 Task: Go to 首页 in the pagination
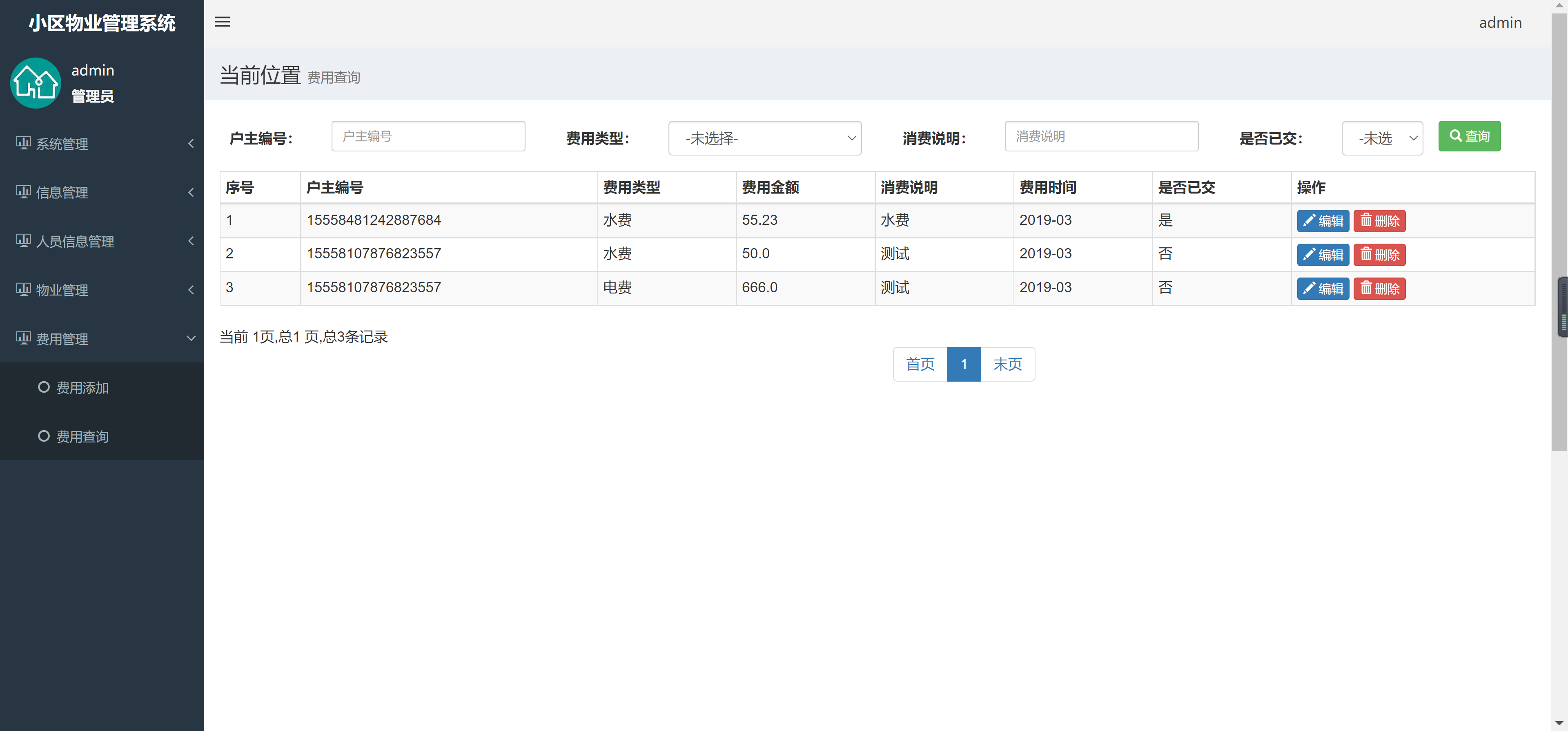point(920,364)
